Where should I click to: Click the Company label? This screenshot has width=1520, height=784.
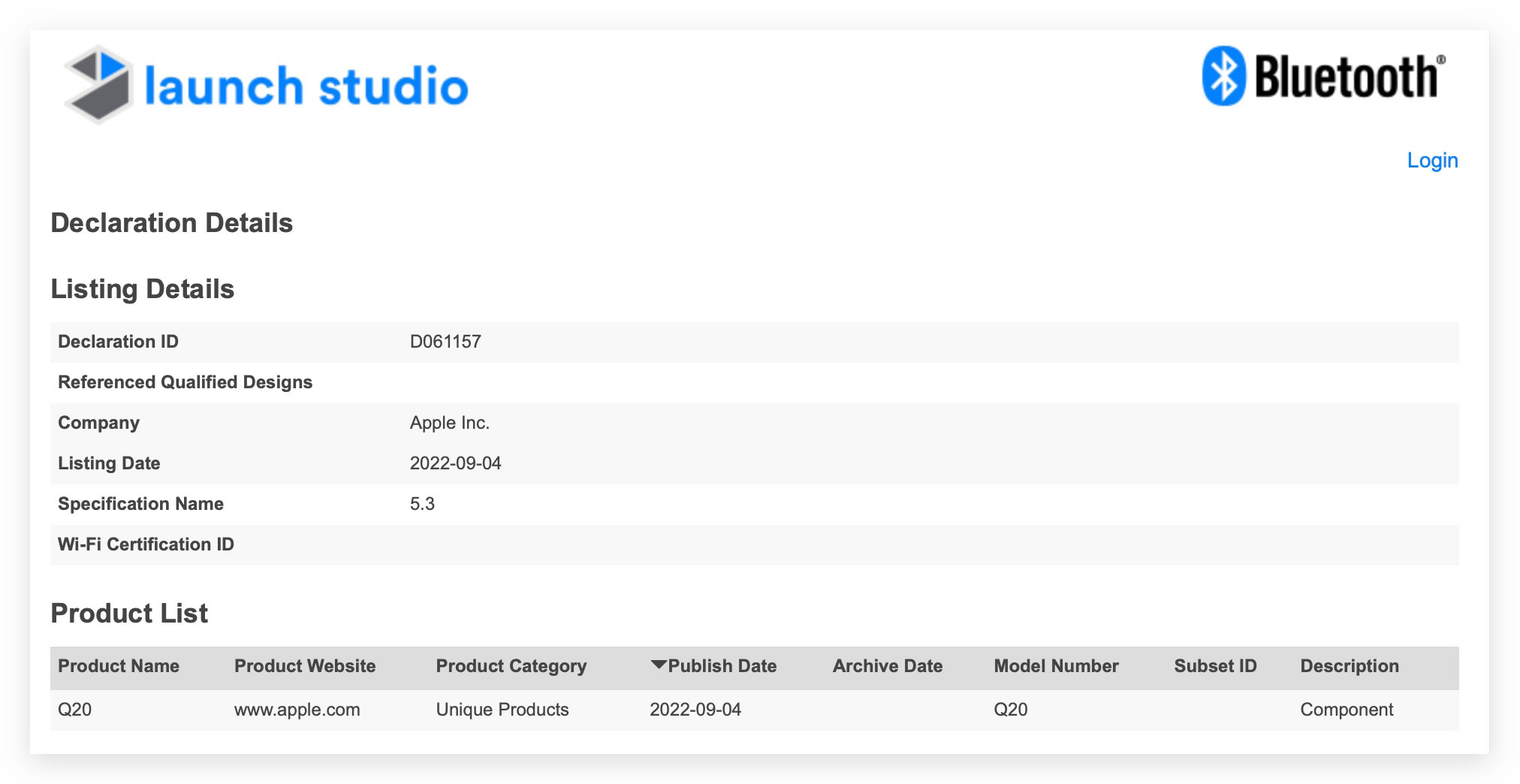coord(98,424)
